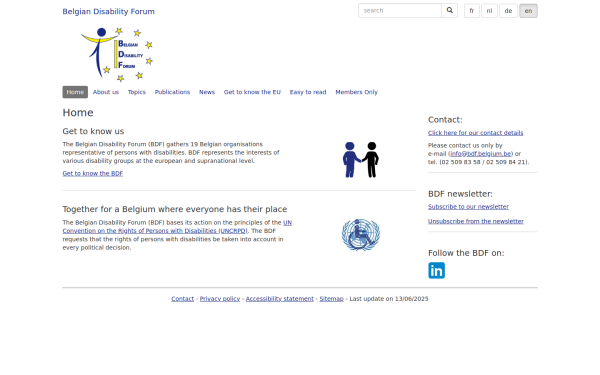Image resolution: width=600 pixels, height=375 pixels.
Task: Follow the Get to know the BDF link
Action: 93,173
